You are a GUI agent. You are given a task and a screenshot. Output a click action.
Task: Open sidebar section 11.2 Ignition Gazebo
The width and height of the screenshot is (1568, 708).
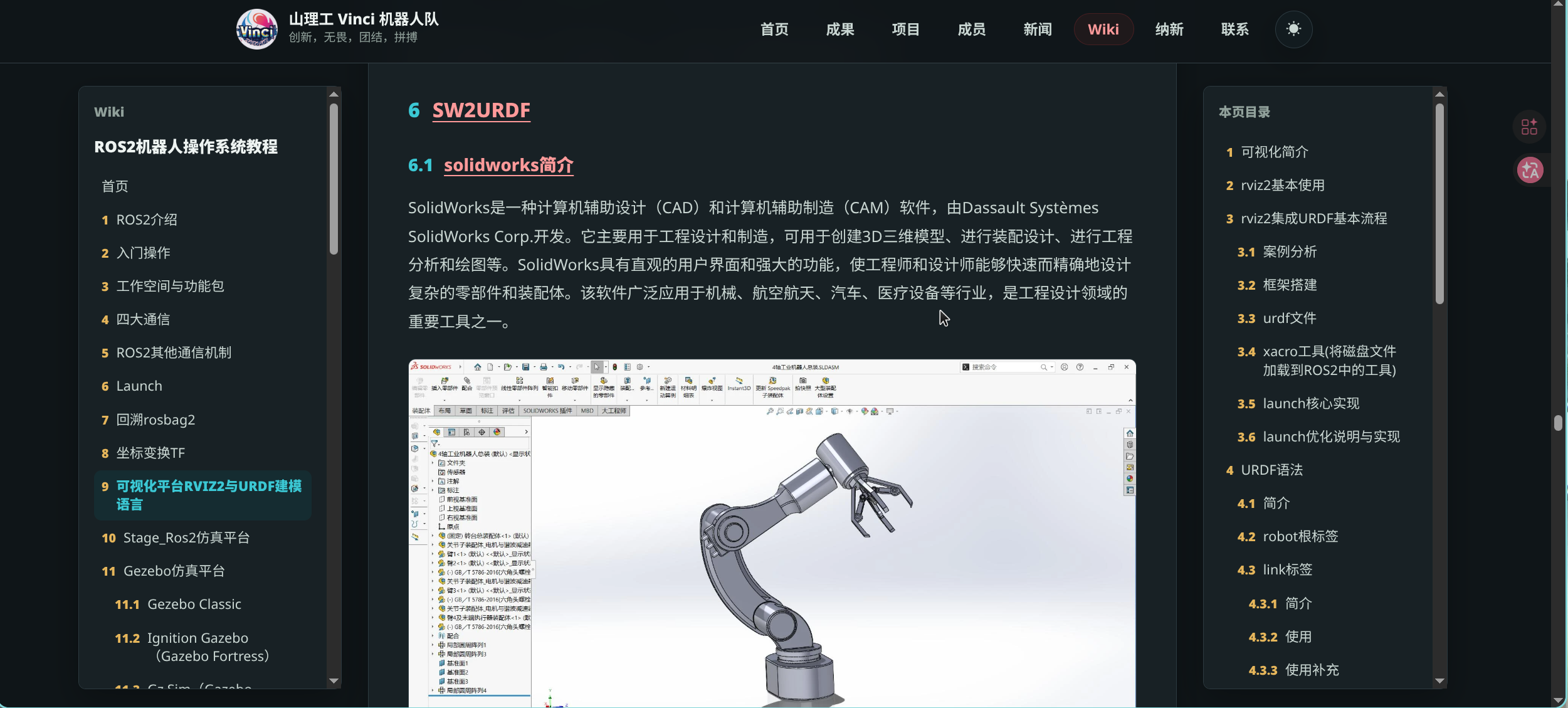point(209,647)
